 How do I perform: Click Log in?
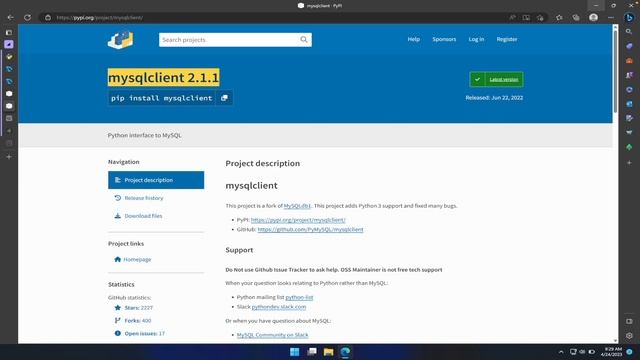(476, 39)
